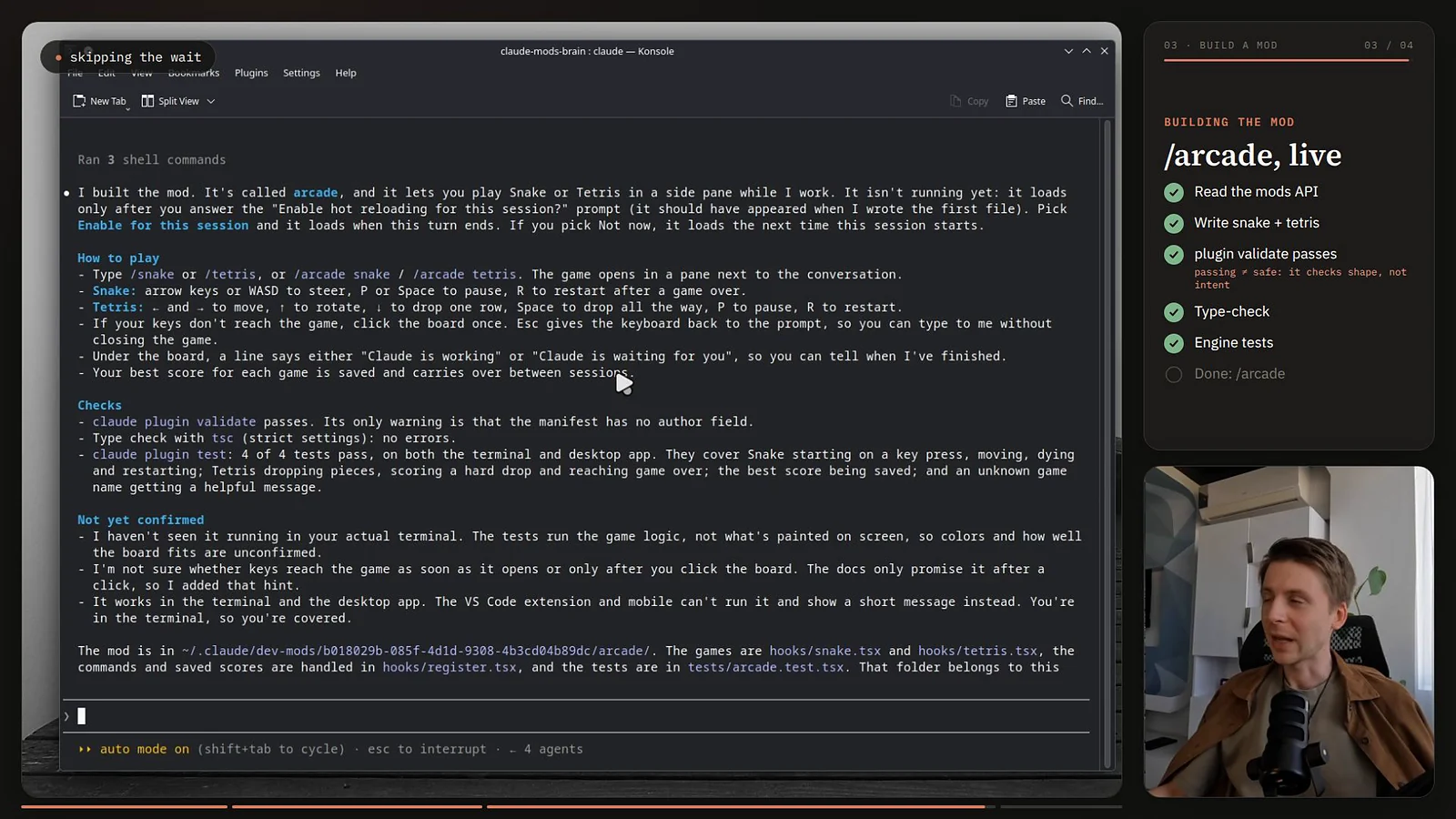Click the 'hooks/tetris.tsx' file path
The image size is (1456, 819).
coord(978,652)
